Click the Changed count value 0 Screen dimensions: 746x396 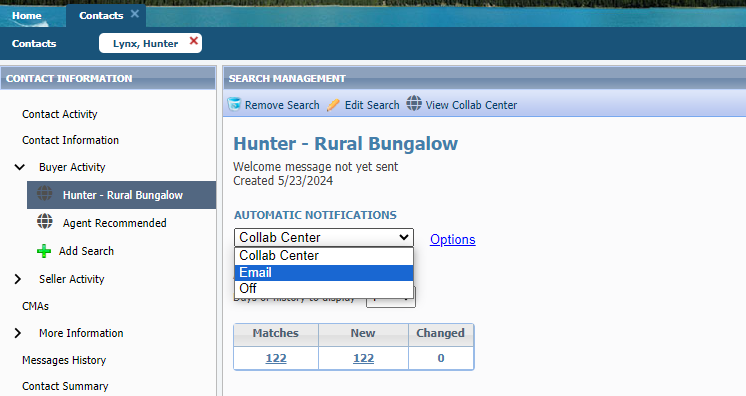pyautogui.click(x=441, y=358)
